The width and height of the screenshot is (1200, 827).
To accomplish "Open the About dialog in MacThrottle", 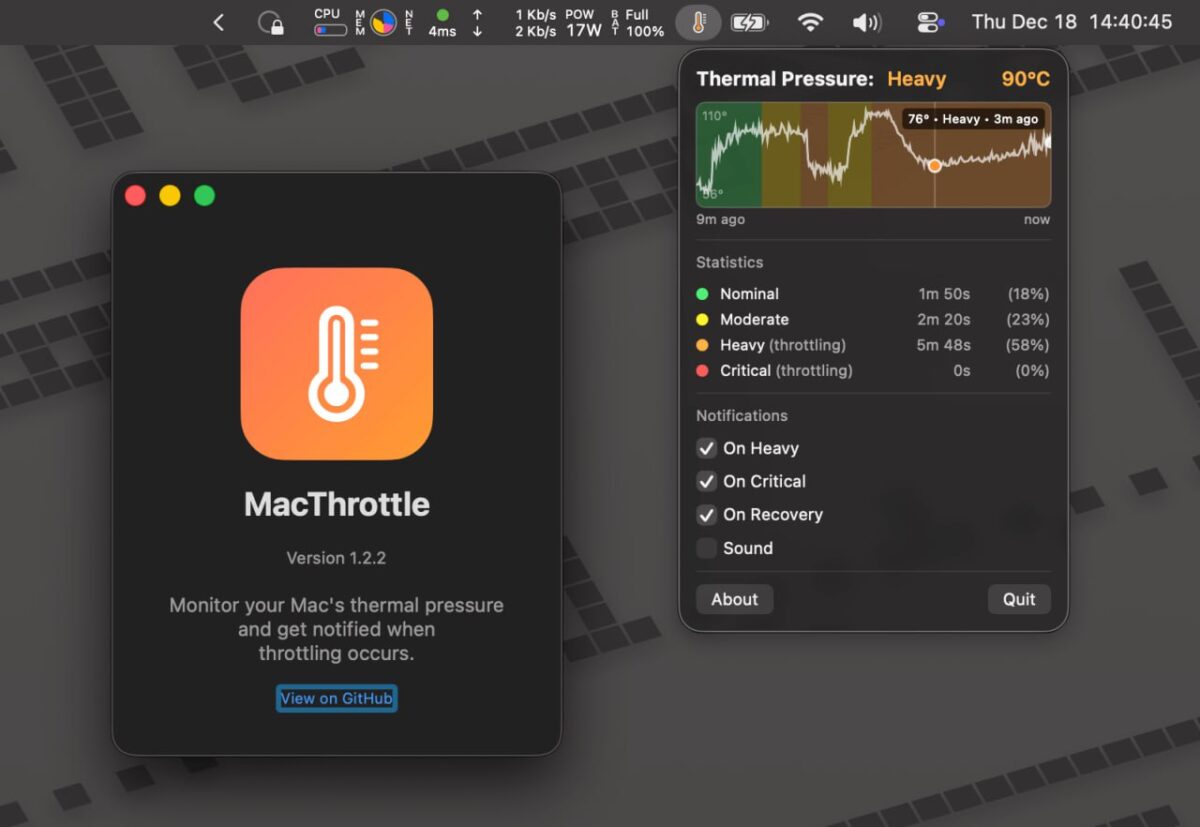I will 734,599.
